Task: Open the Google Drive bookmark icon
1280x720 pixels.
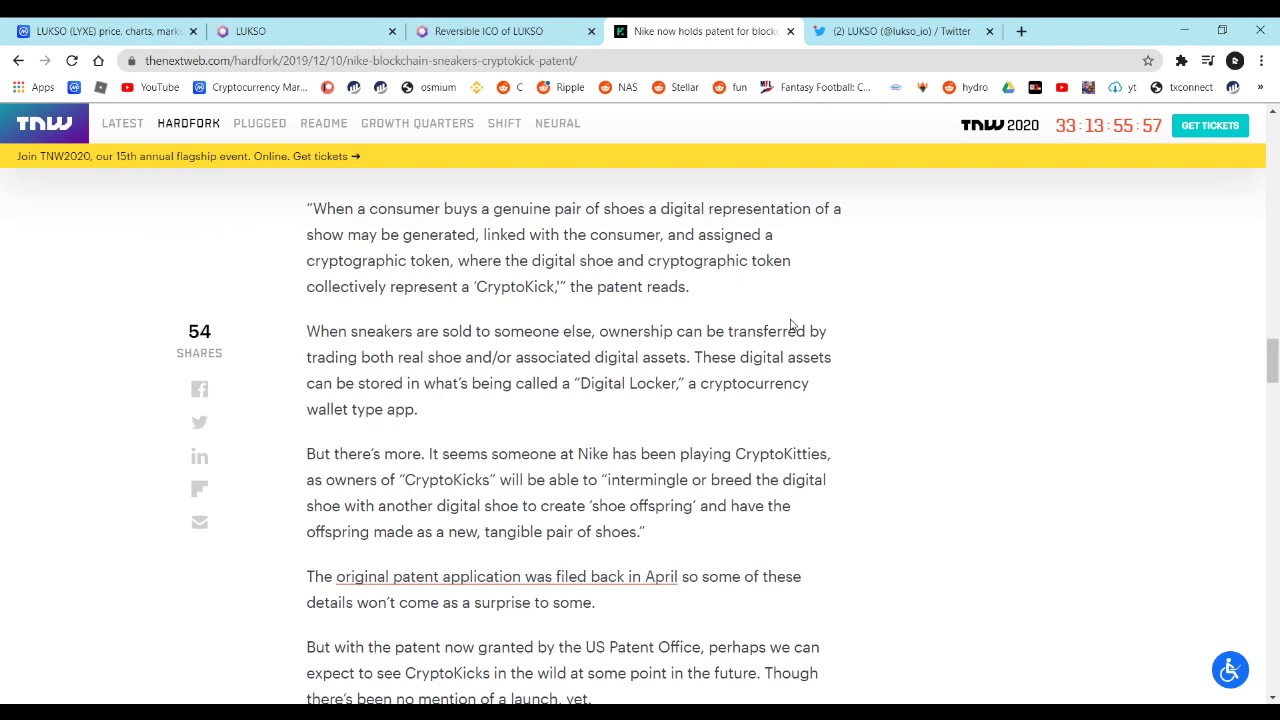Action: pos(1008,87)
